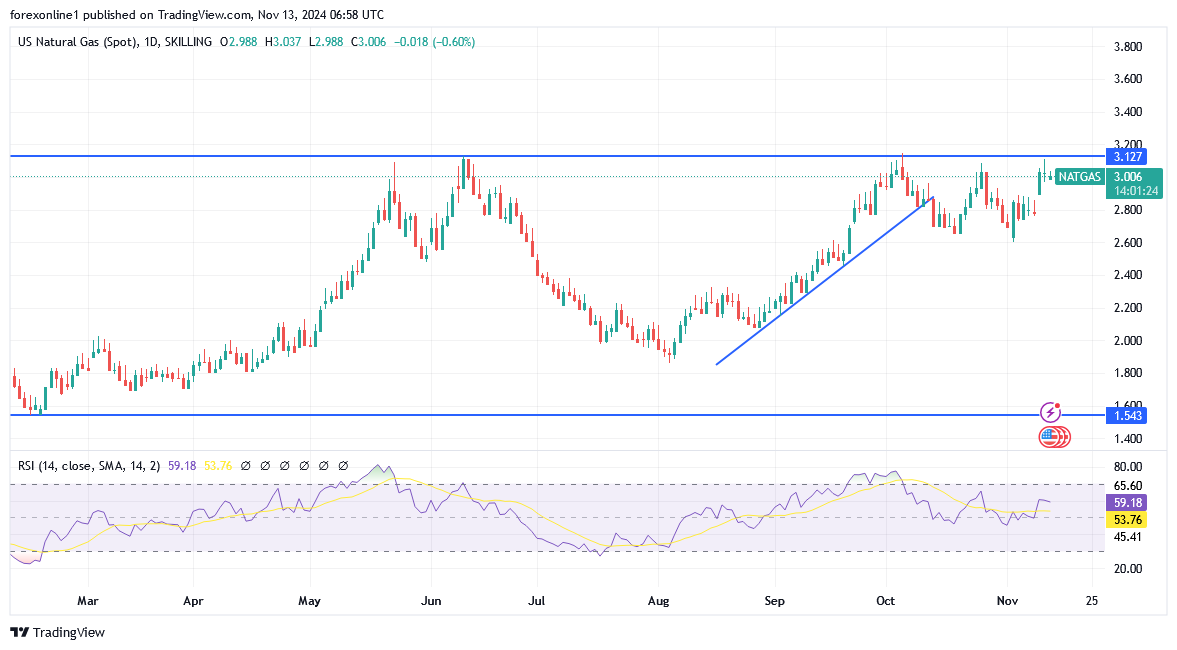Click the −0.018 (−0.60%) change value
The width and height of the screenshot is (1177, 650).
click(x=434, y=42)
